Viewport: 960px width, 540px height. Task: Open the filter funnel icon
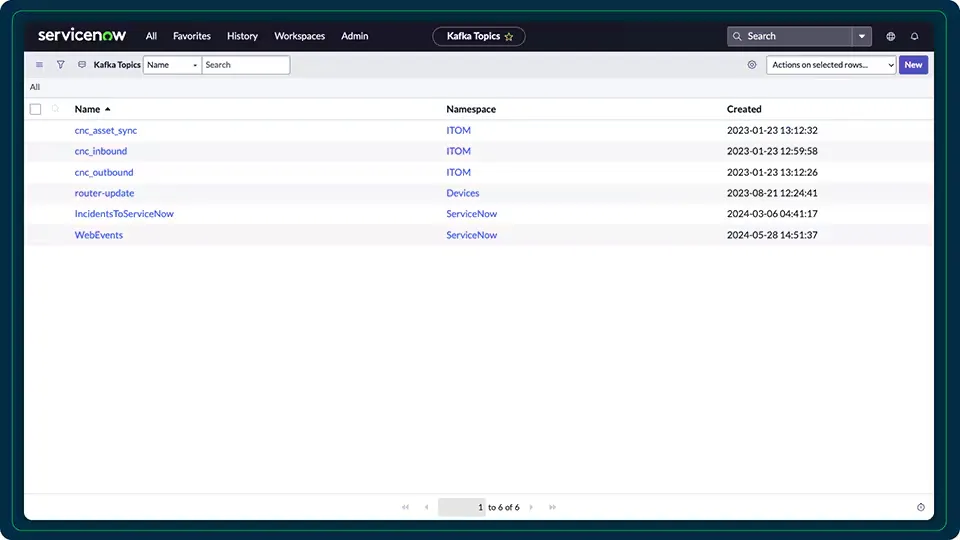tap(61, 64)
